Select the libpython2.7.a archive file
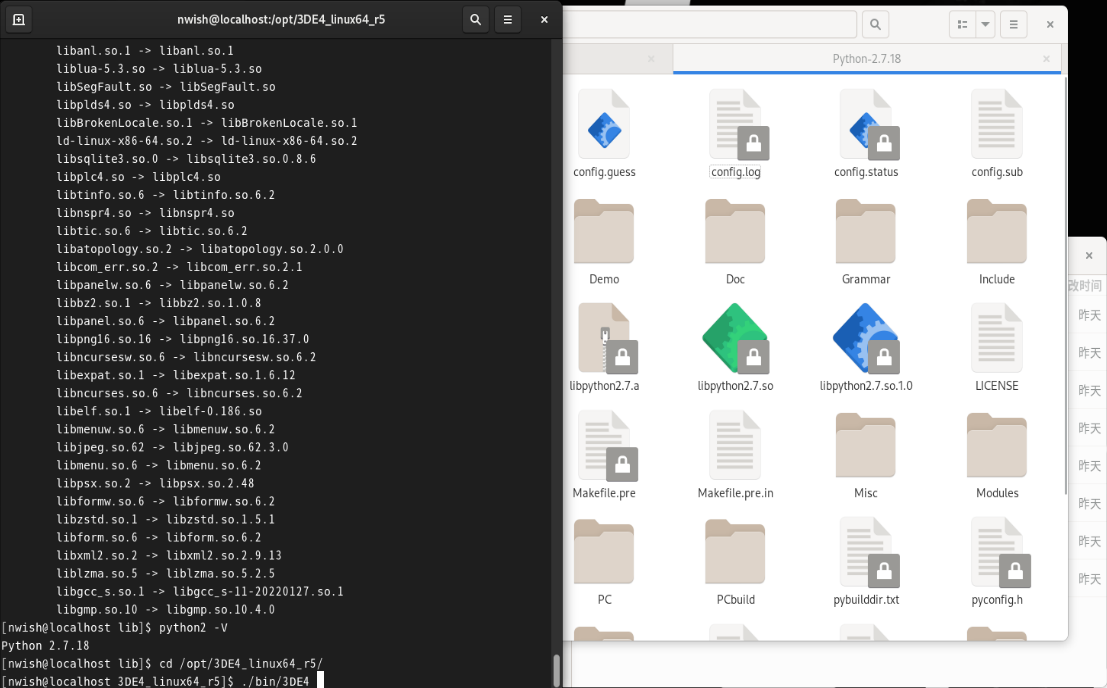 click(x=604, y=339)
